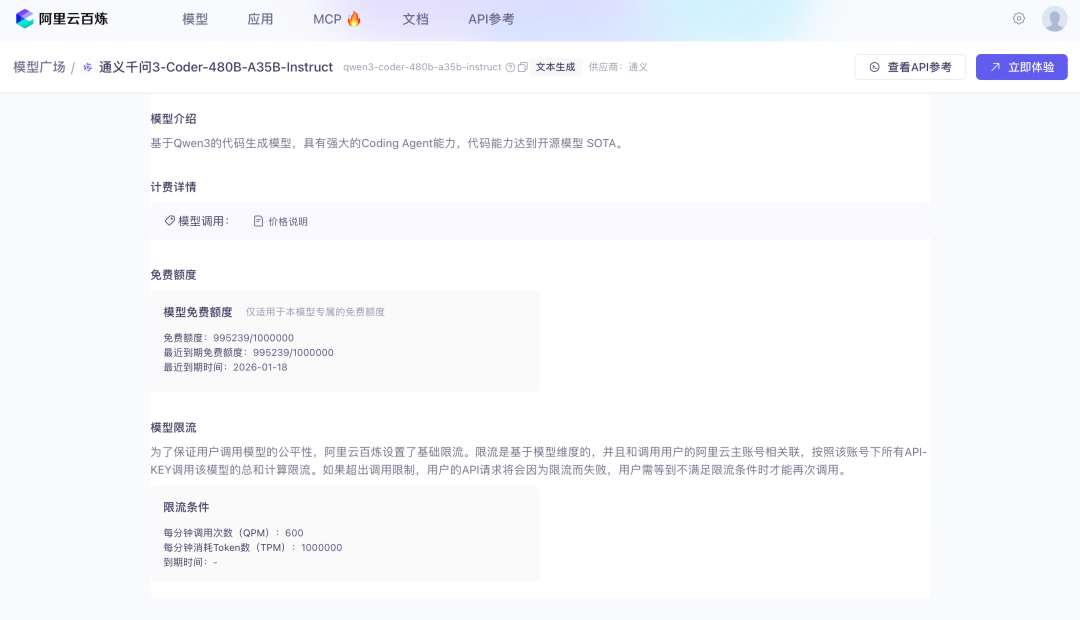Go back to 模型广场 breadcrumb
This screenshot has height=620, width=1080.
click(39, 67)
